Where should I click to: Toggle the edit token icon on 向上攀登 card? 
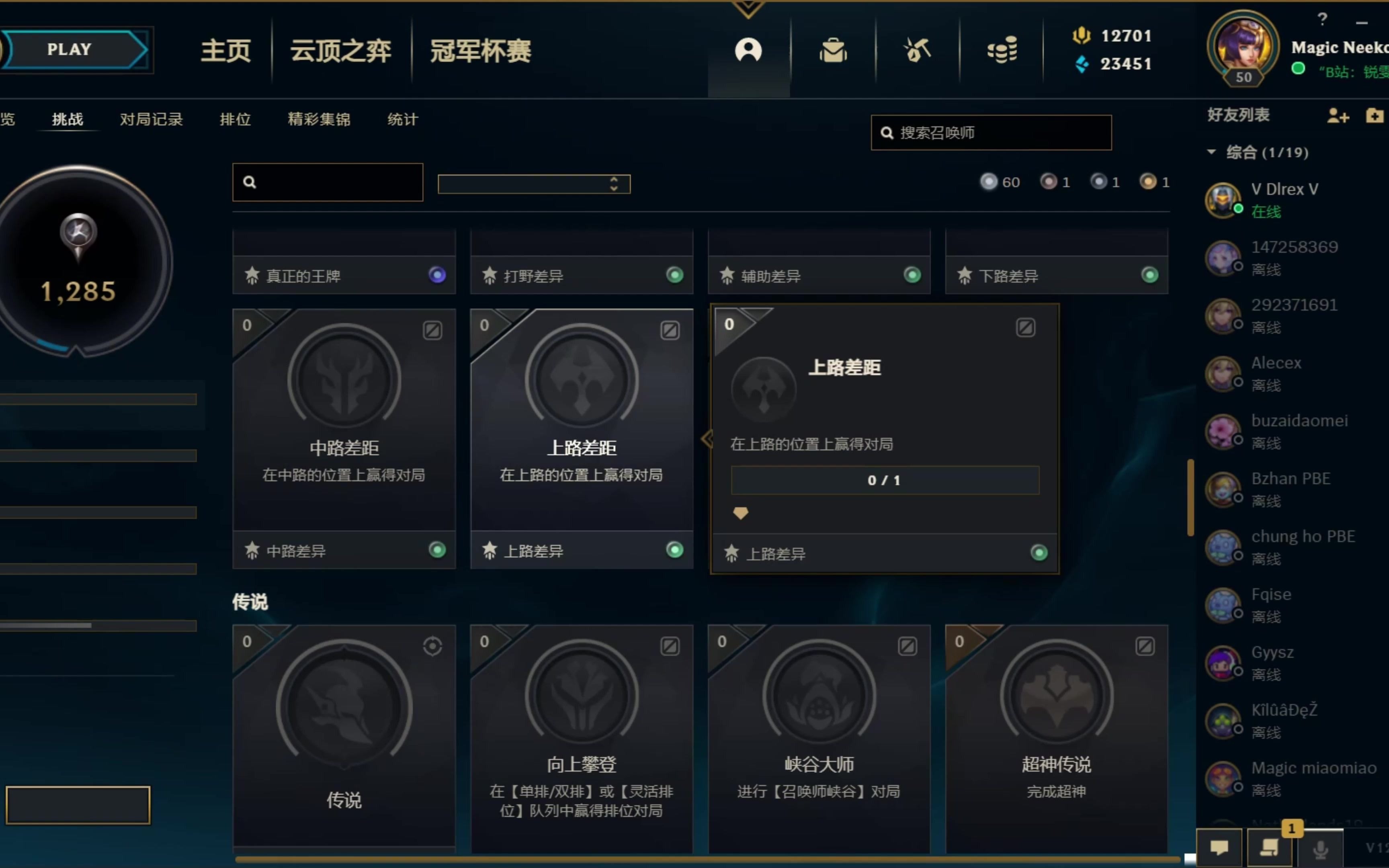[x=670, y=647]
